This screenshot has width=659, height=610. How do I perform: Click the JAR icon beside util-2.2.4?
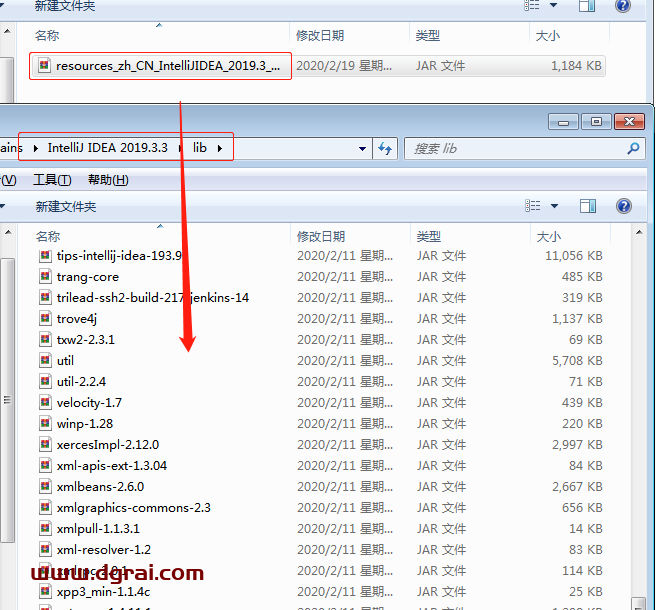click(x=45, y=382)
